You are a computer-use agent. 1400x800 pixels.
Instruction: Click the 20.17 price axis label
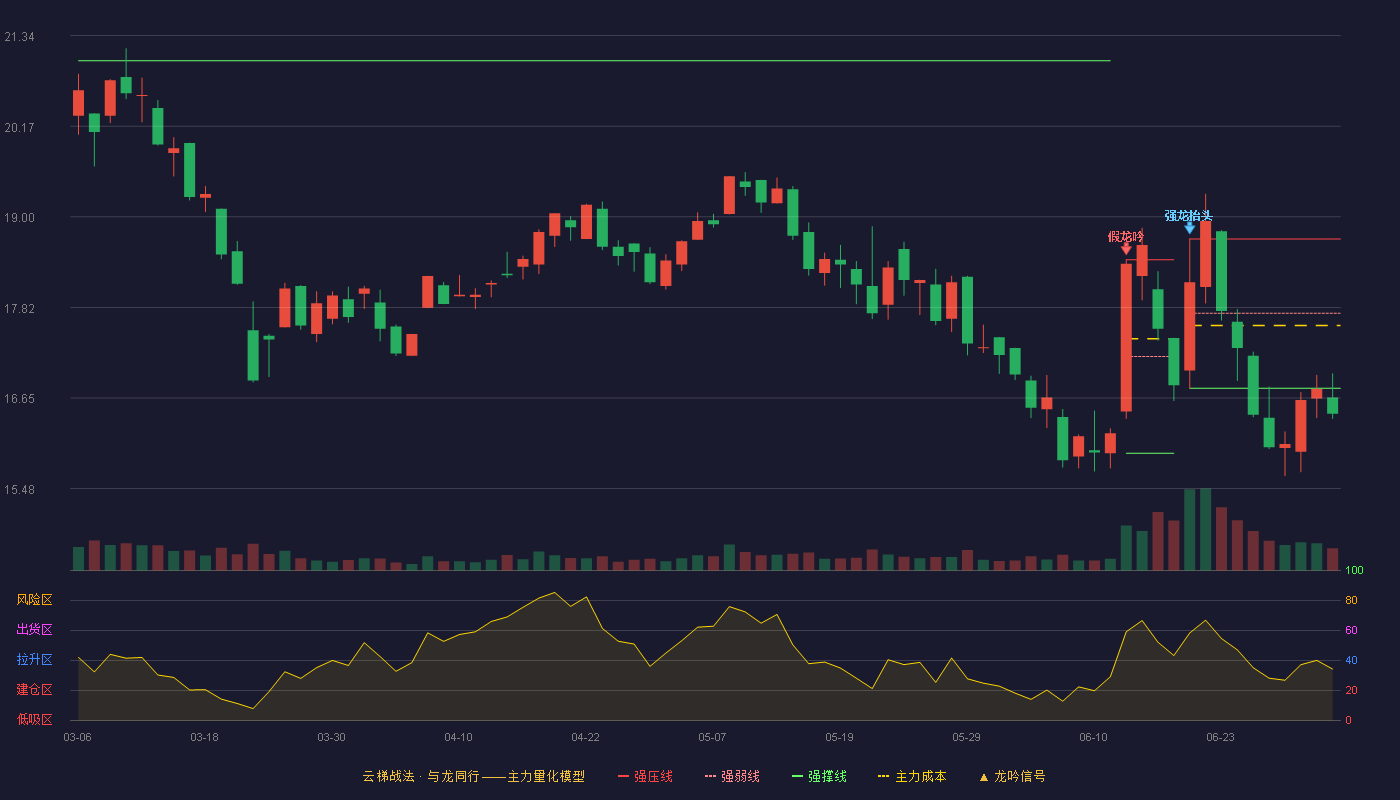point(19,127)
